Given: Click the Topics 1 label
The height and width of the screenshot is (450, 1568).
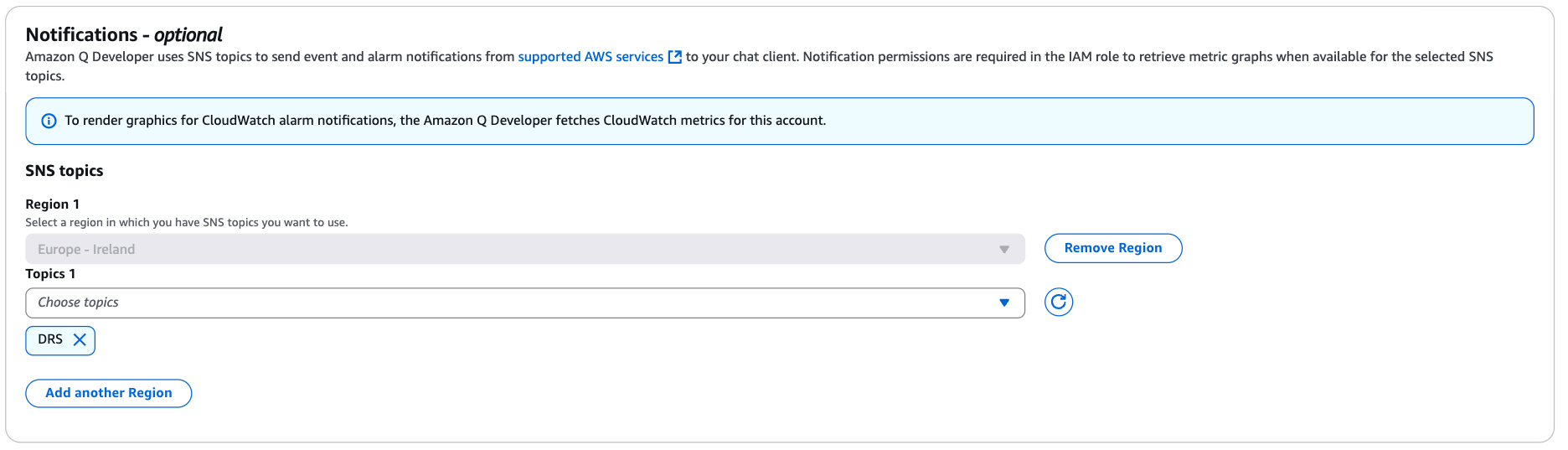Looking at the screenshot, I should (x=50, y=274).
